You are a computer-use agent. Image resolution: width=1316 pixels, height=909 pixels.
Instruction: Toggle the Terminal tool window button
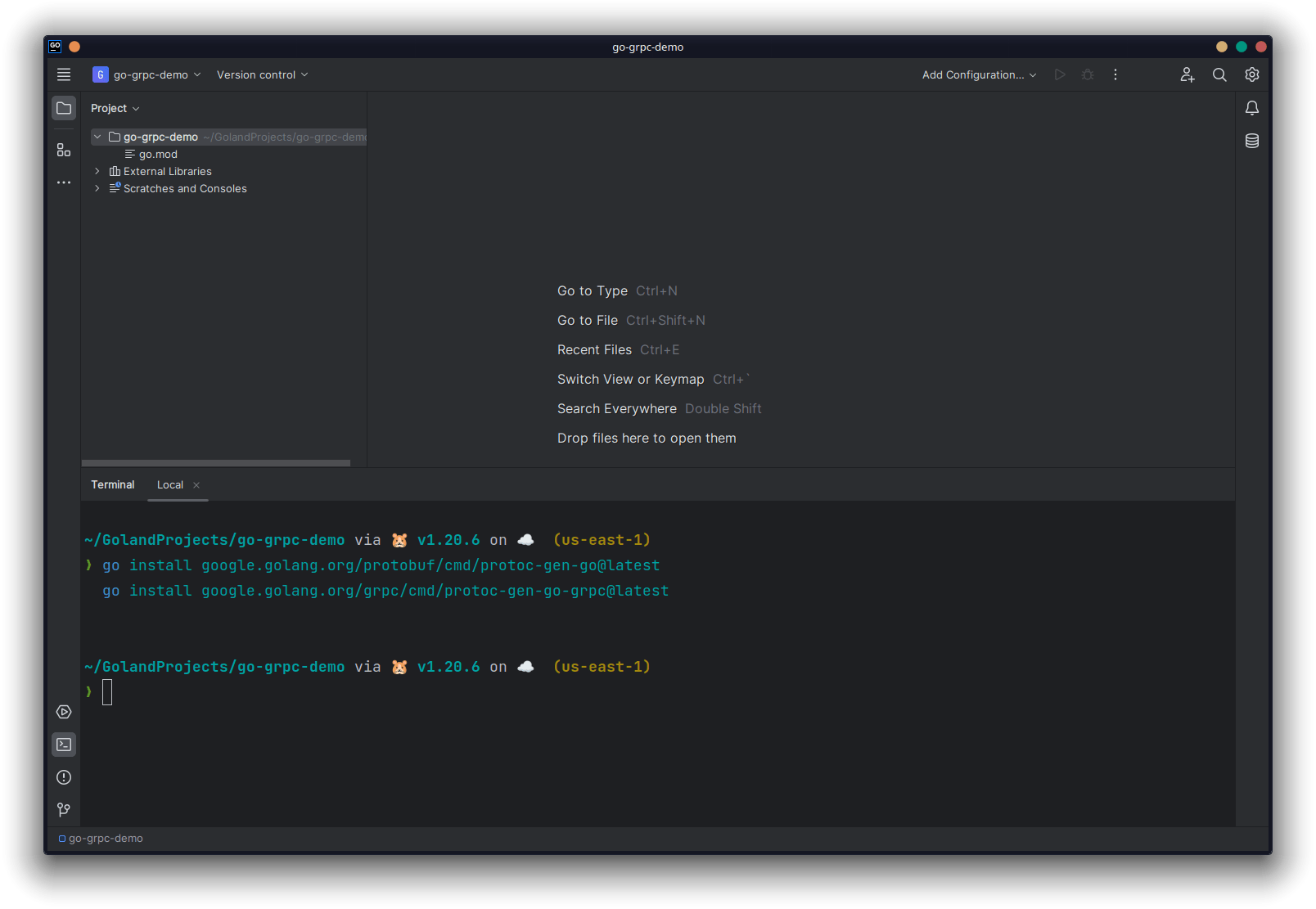click(64, 745)
